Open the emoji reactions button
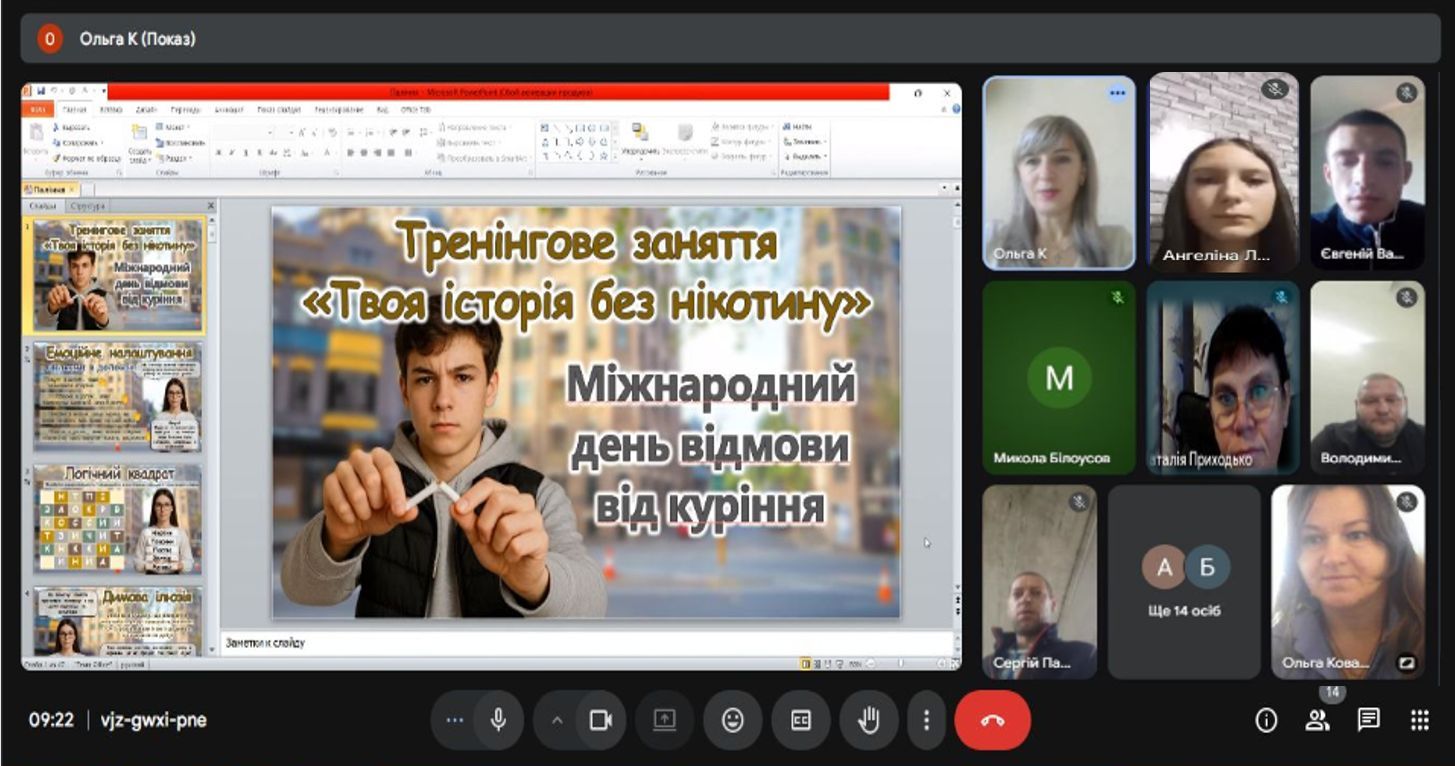This screenshot has height=766, width=1455. click(733, 720)
